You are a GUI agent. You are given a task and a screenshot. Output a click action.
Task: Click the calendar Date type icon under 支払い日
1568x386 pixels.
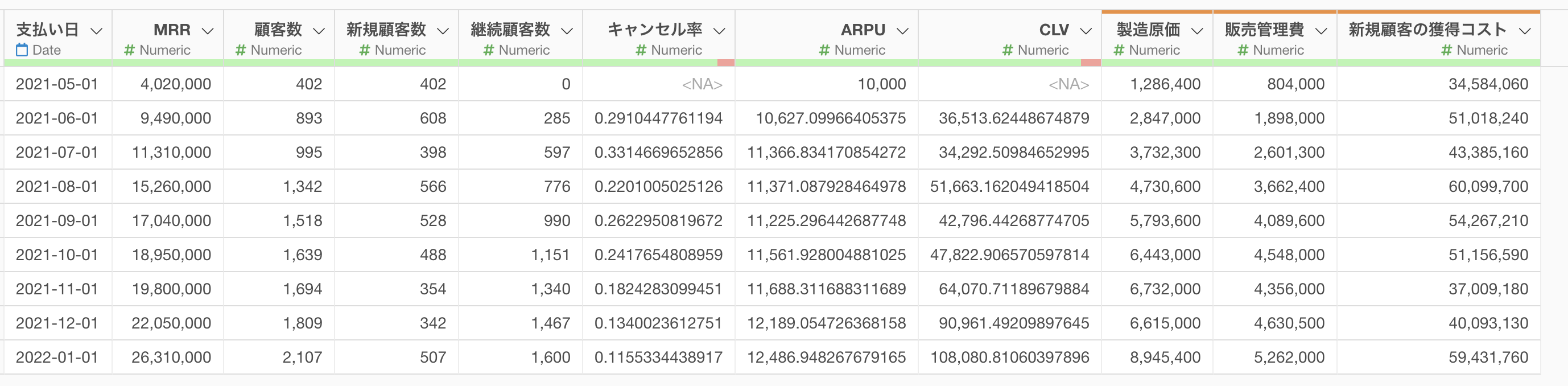22,50
